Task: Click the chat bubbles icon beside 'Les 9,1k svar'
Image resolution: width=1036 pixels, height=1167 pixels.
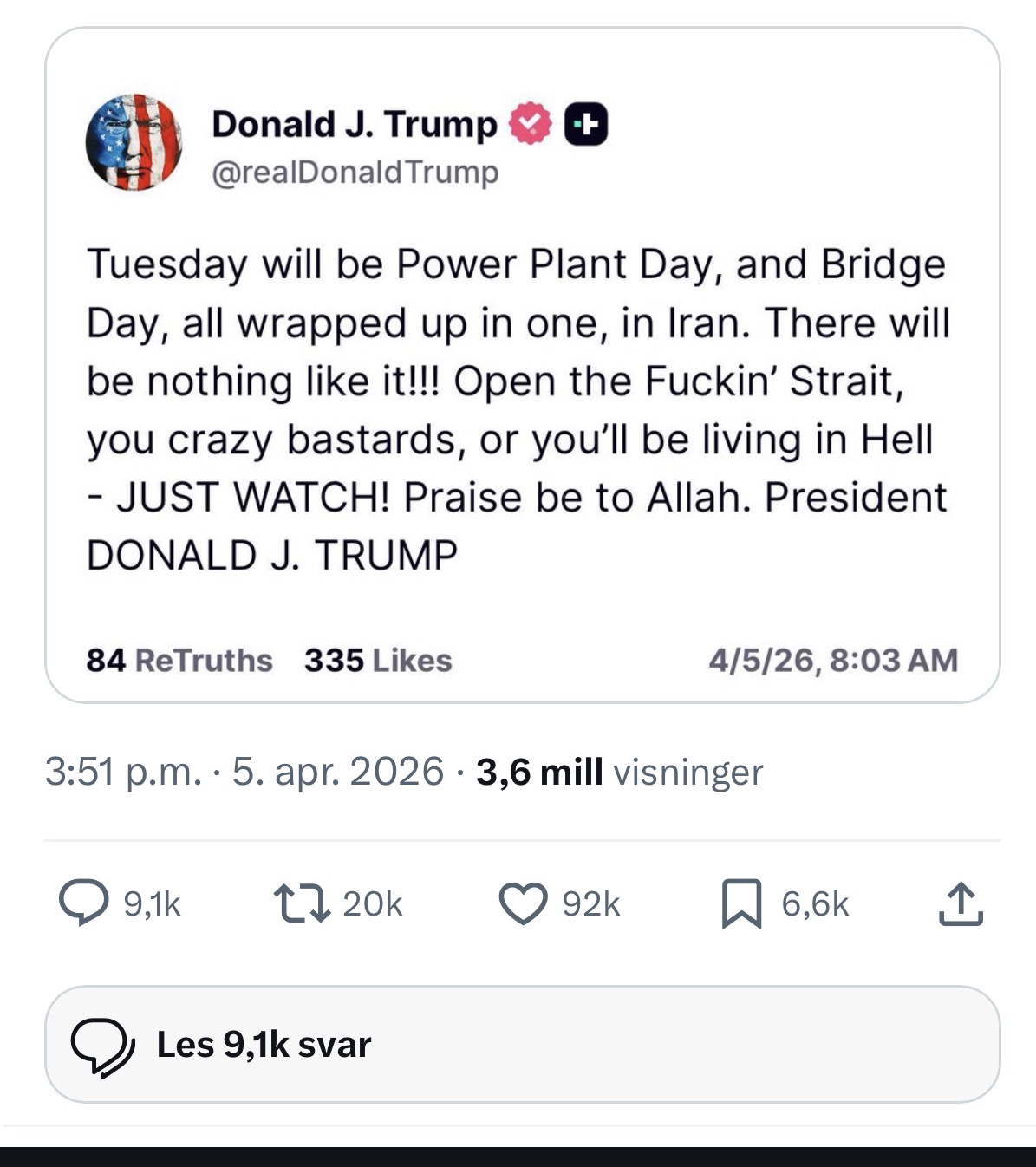Action: pyautogui.click(x=102, y=1046)
